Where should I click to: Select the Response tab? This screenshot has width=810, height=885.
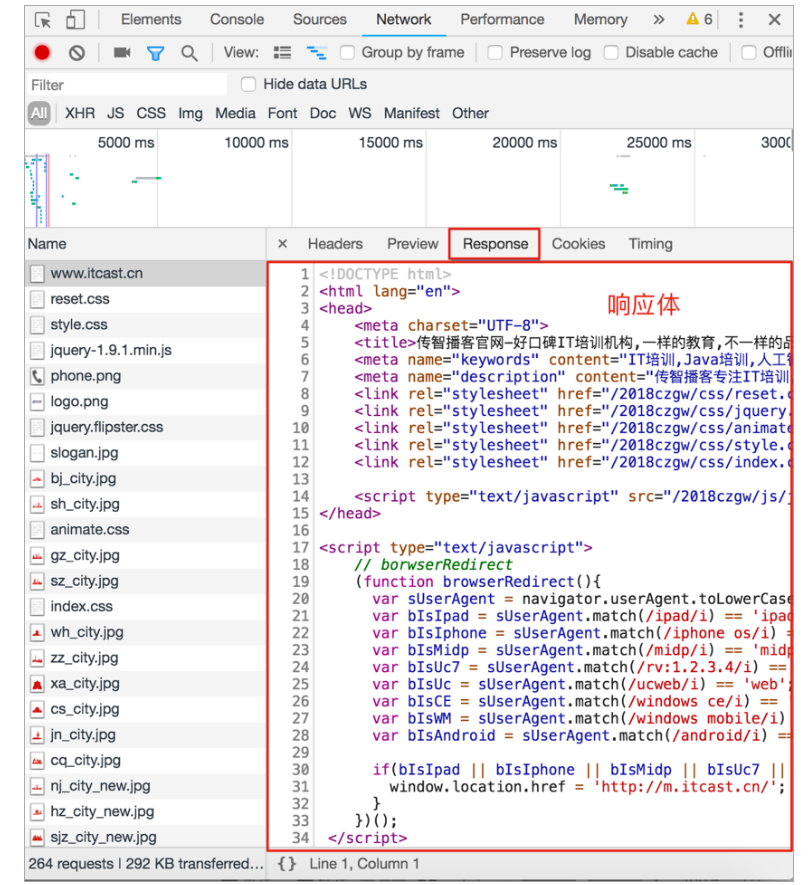click(495, 244)
